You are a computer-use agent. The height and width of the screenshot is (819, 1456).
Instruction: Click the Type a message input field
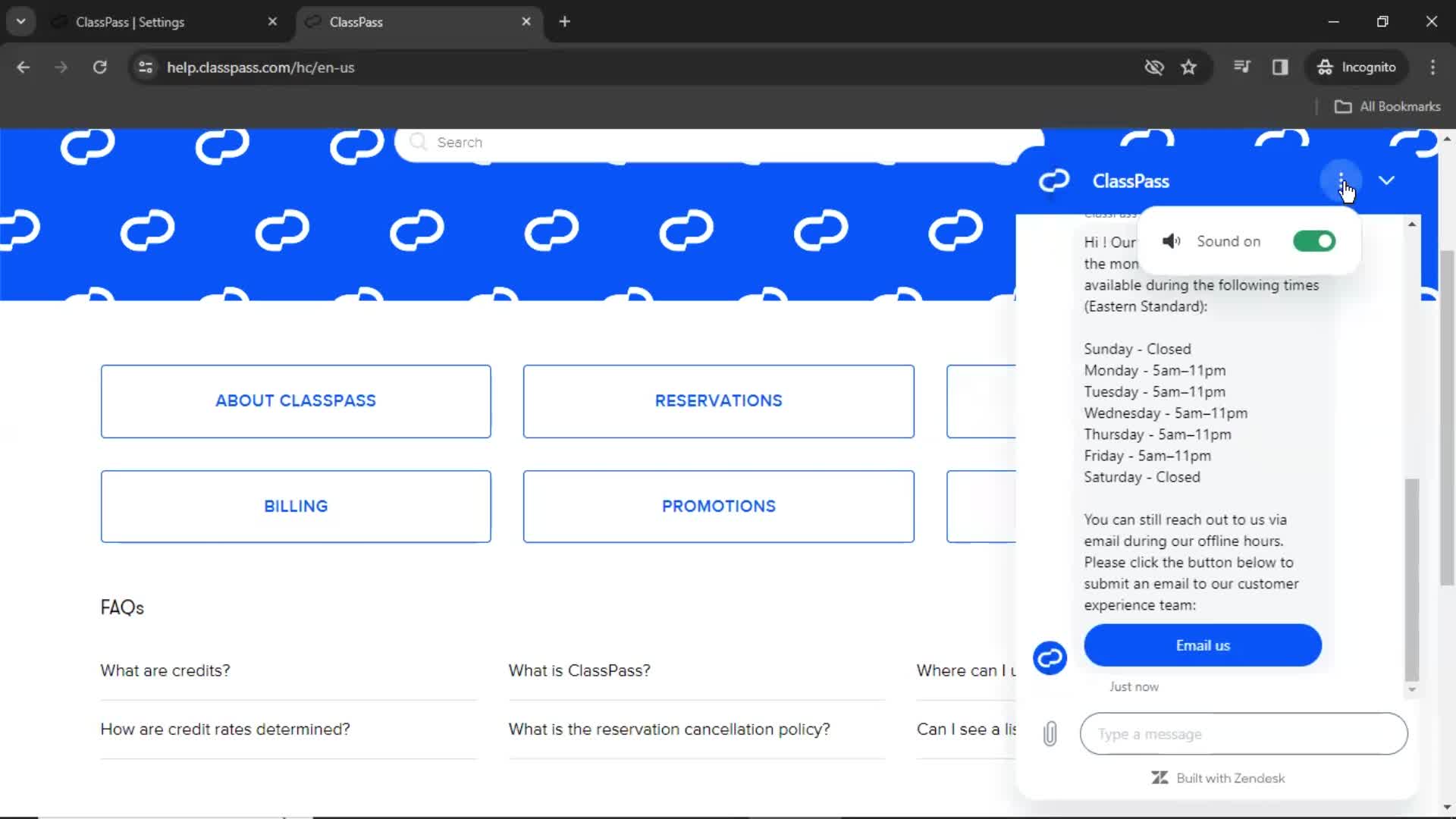[1244, 734]
